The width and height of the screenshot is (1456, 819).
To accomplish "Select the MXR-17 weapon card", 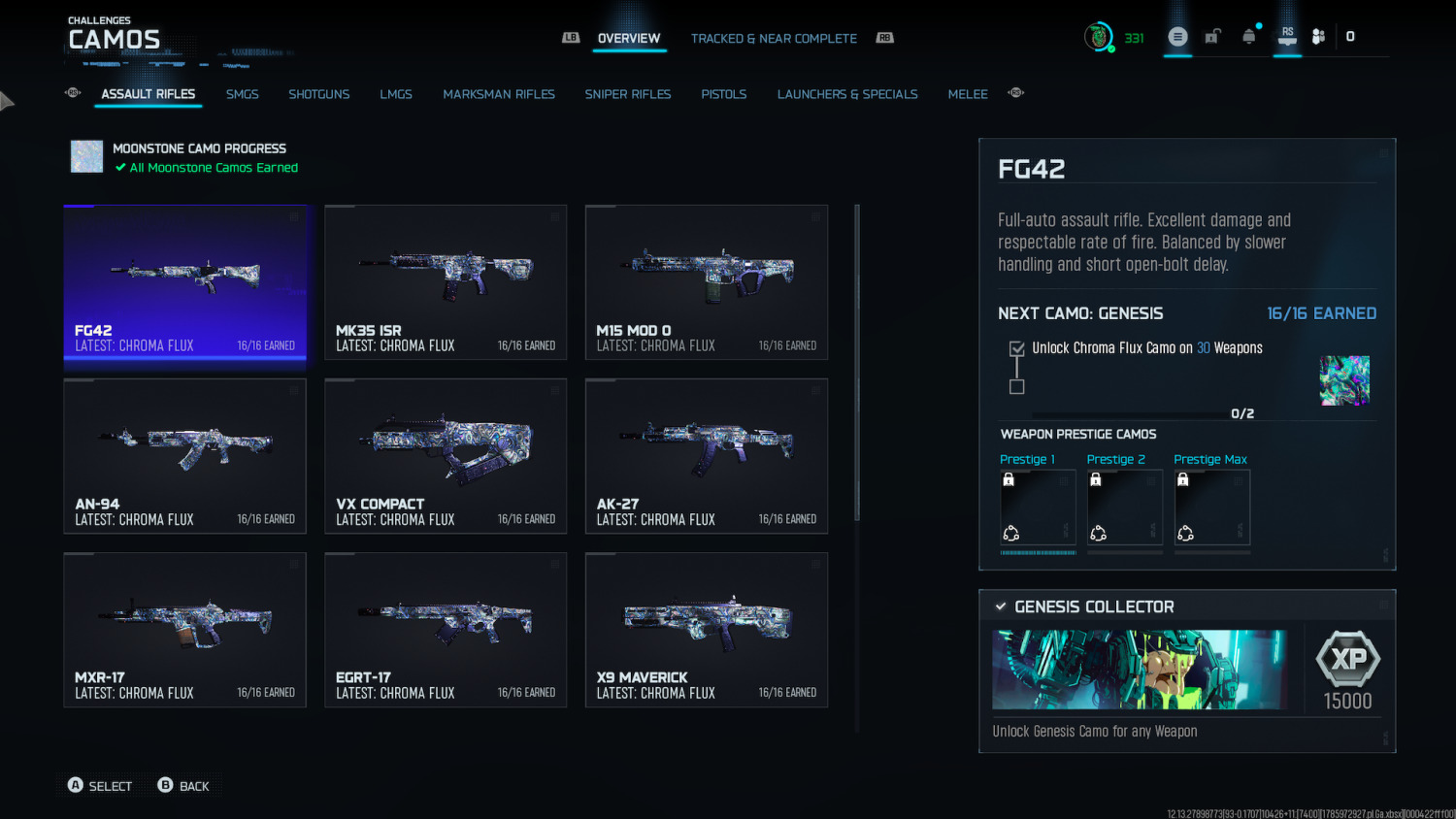I will point(185,630).
